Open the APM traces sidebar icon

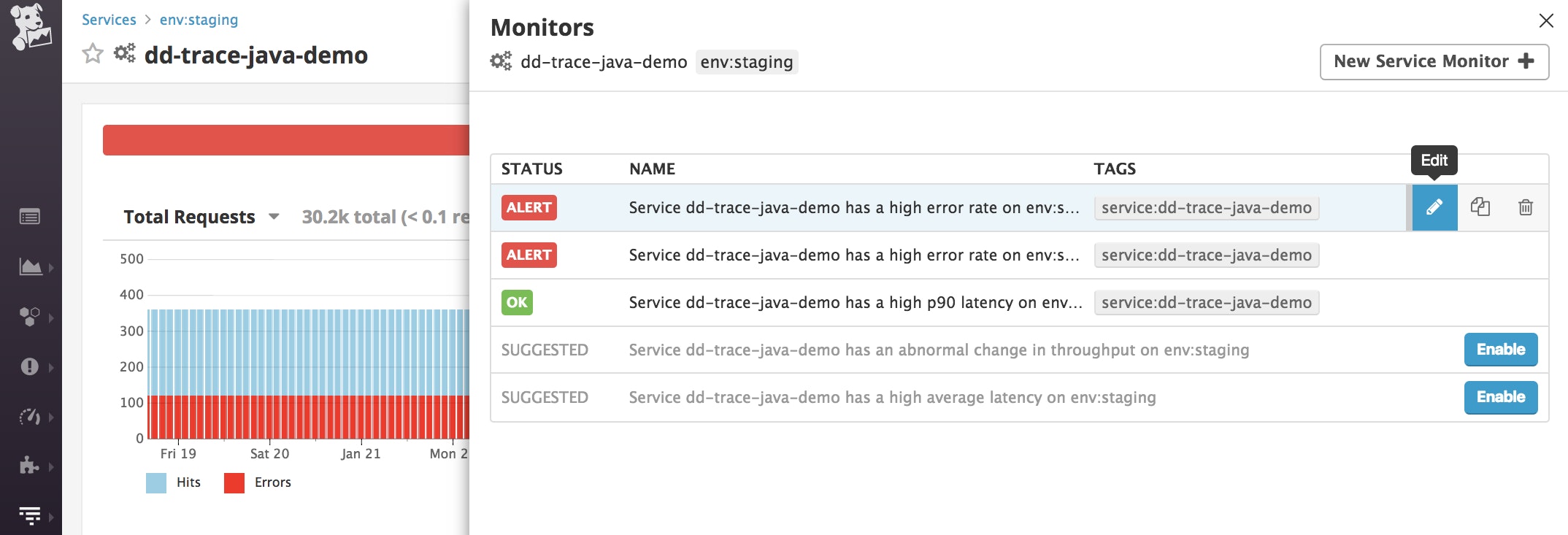point(30,515)
